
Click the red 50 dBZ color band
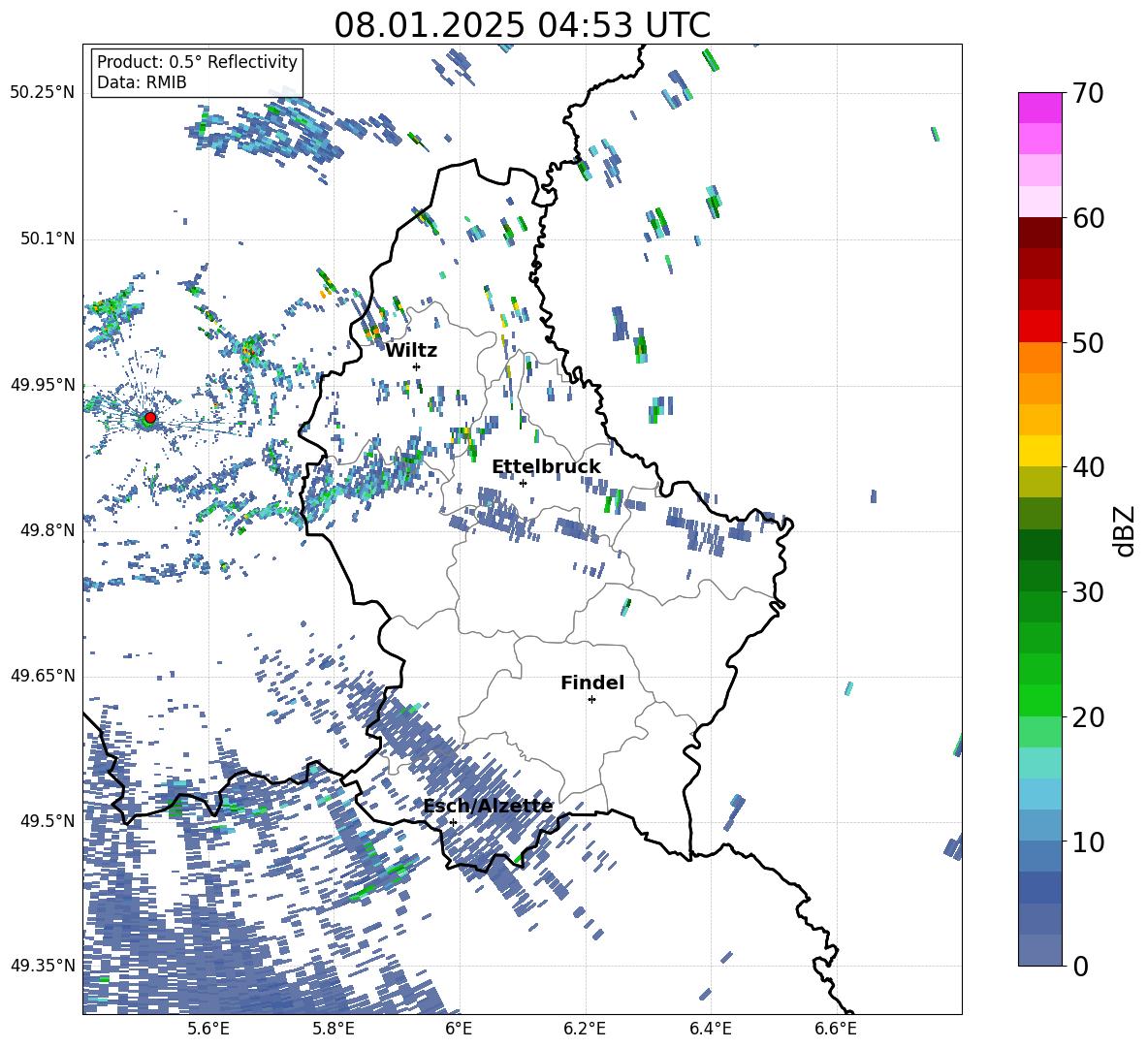(x=1039, y=327)
